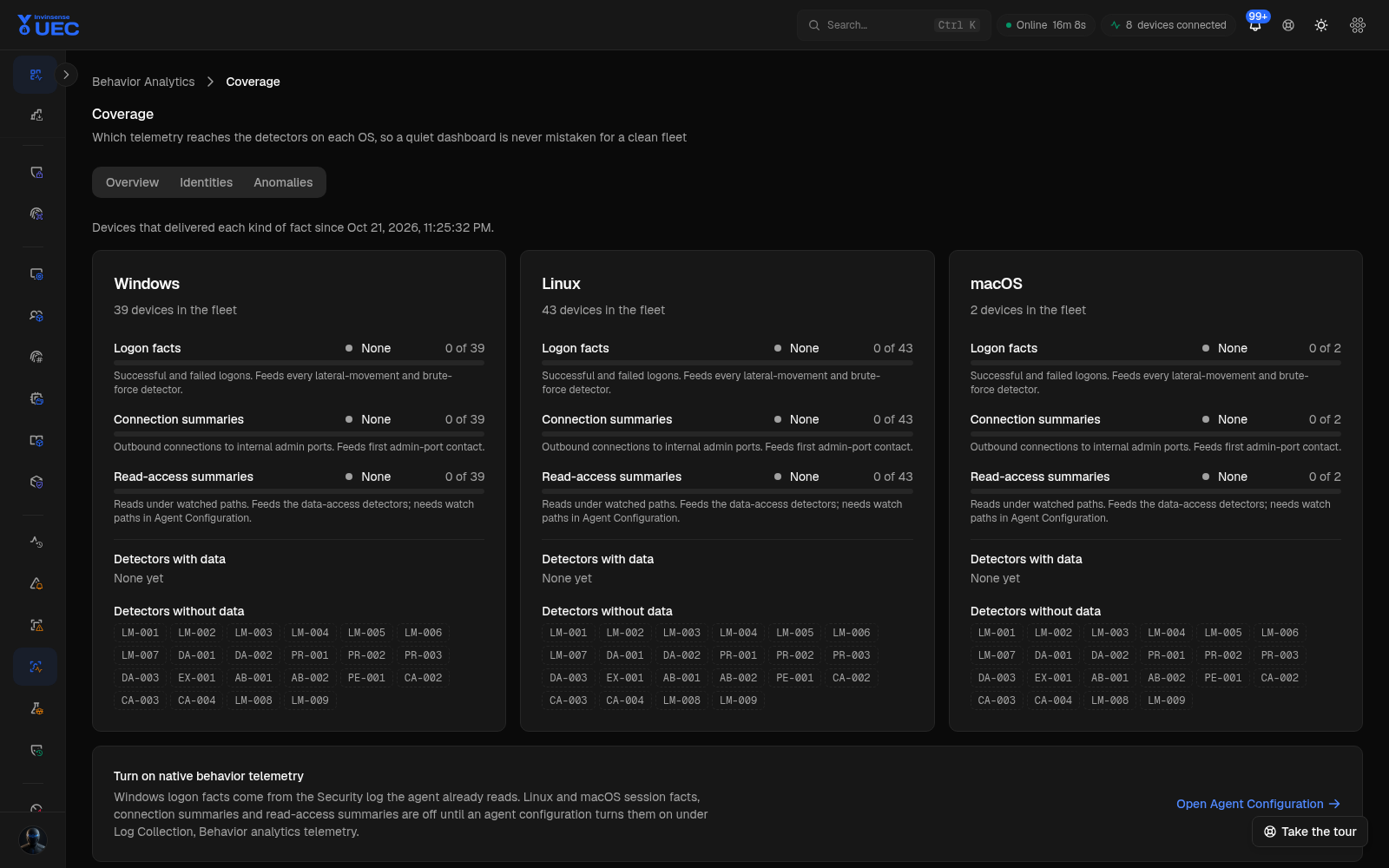Open the cube-with-shield sidebar icon
The height and width of the screenshot is (868, 1389).
(x=36, y=482)
